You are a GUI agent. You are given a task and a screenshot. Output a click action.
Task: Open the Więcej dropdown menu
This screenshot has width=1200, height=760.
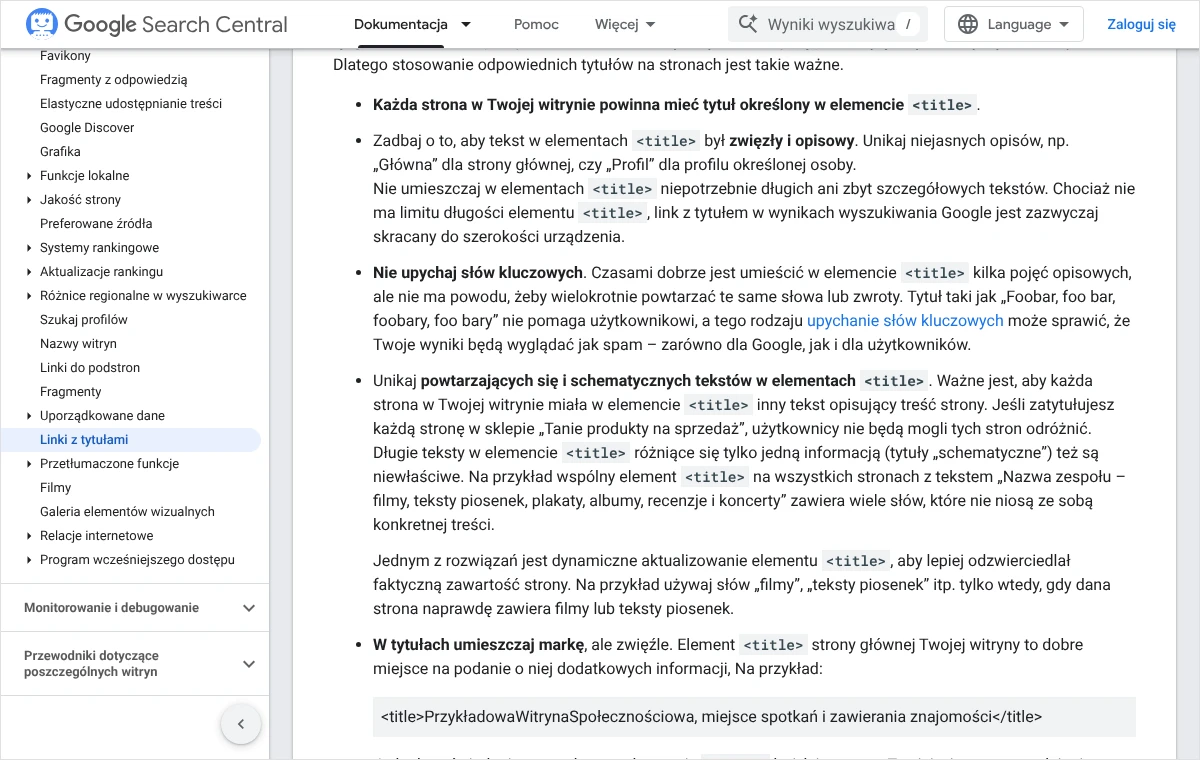(x=625, y=24)
